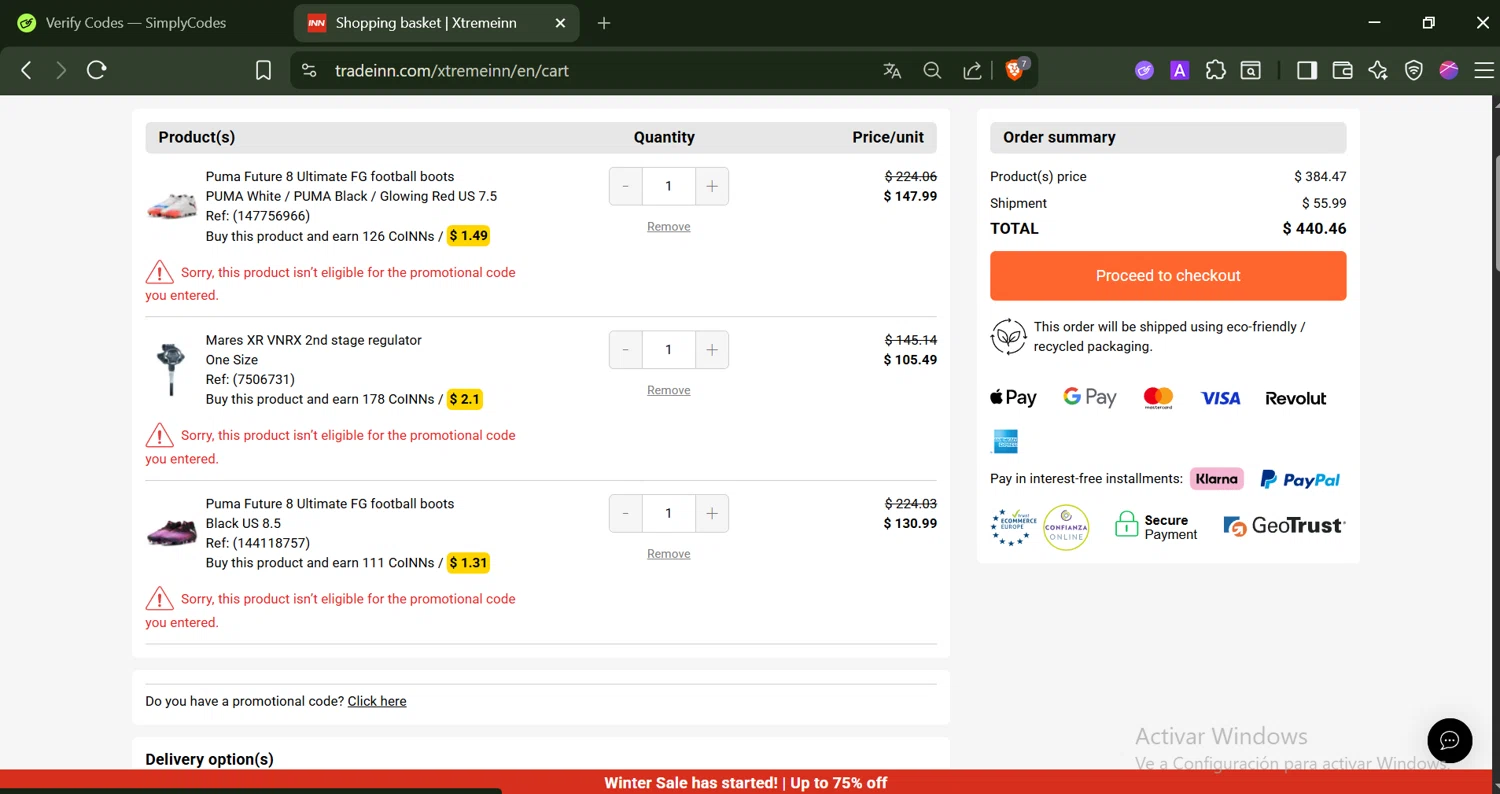Click the Apple Pay logo

1013,398
